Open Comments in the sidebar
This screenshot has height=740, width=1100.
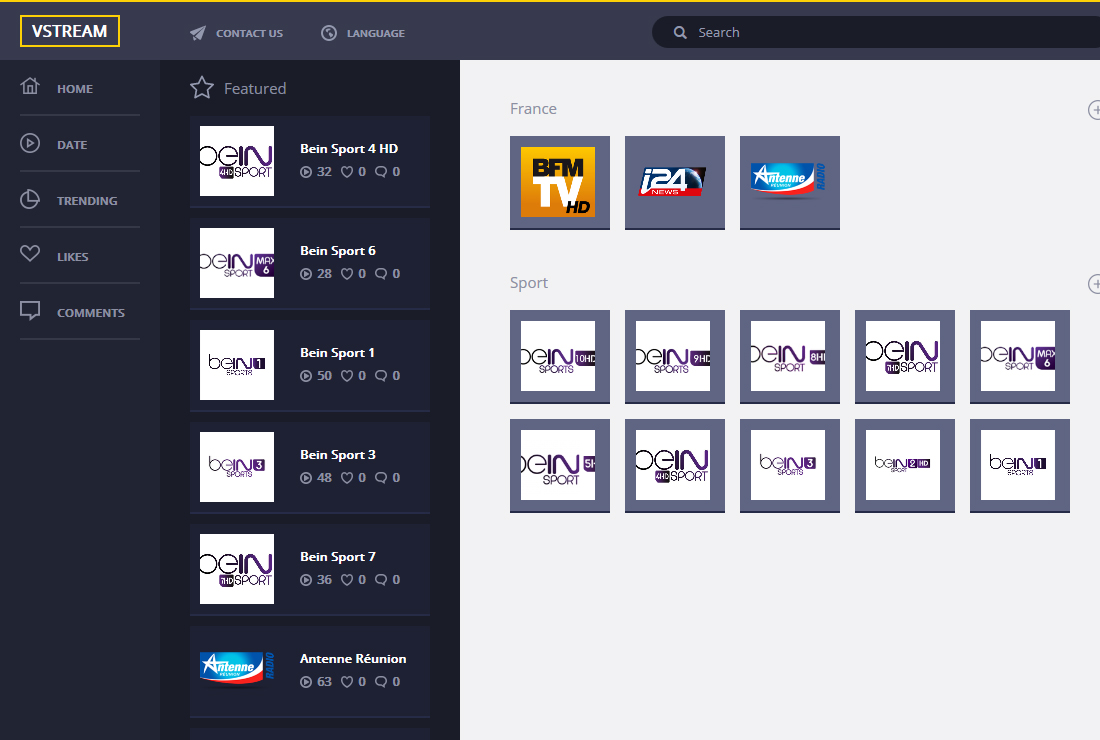pyautogui.click(x=91, y=314)
